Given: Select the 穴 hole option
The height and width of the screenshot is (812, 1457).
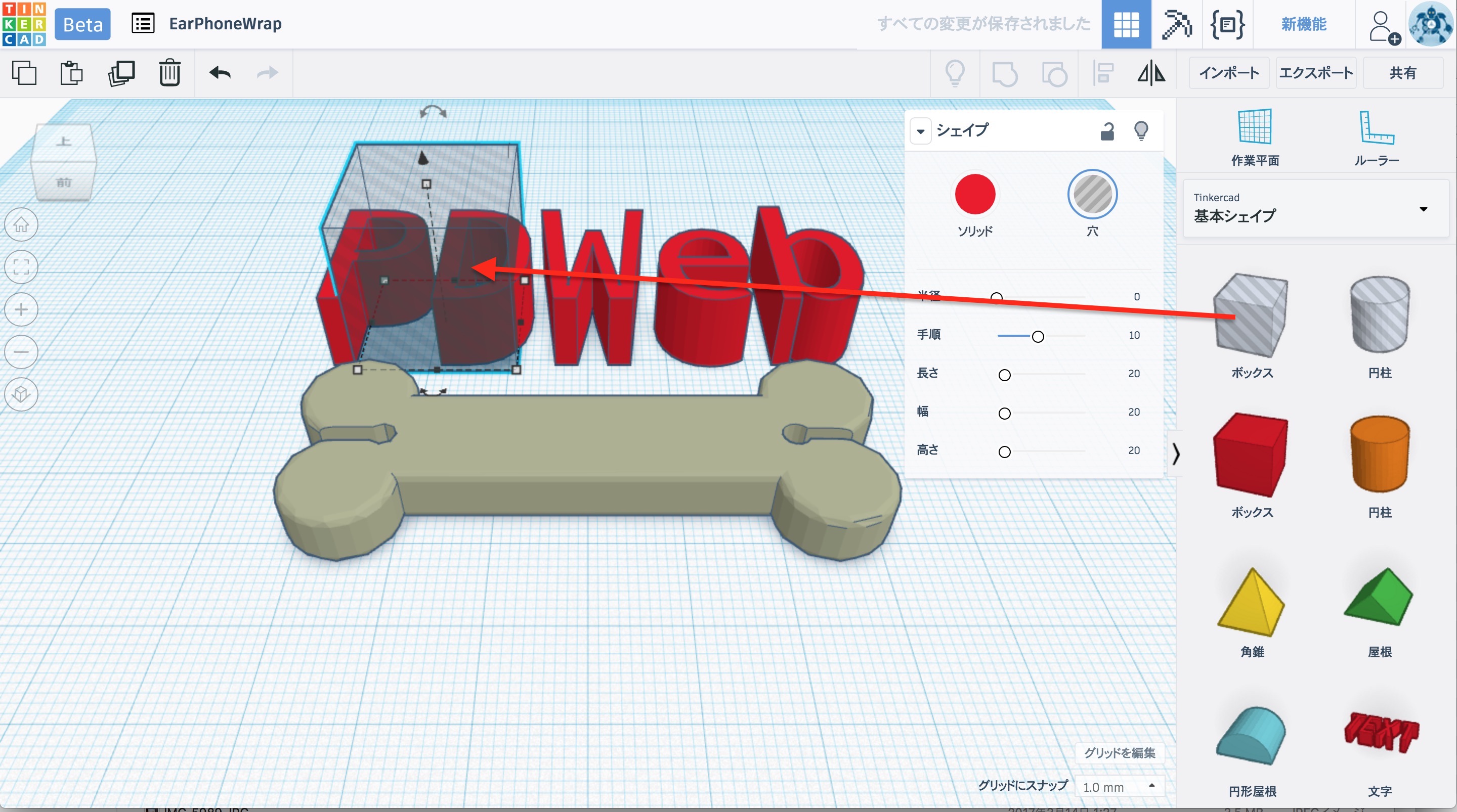Looking at the screenshot, I should [1092, 195].
